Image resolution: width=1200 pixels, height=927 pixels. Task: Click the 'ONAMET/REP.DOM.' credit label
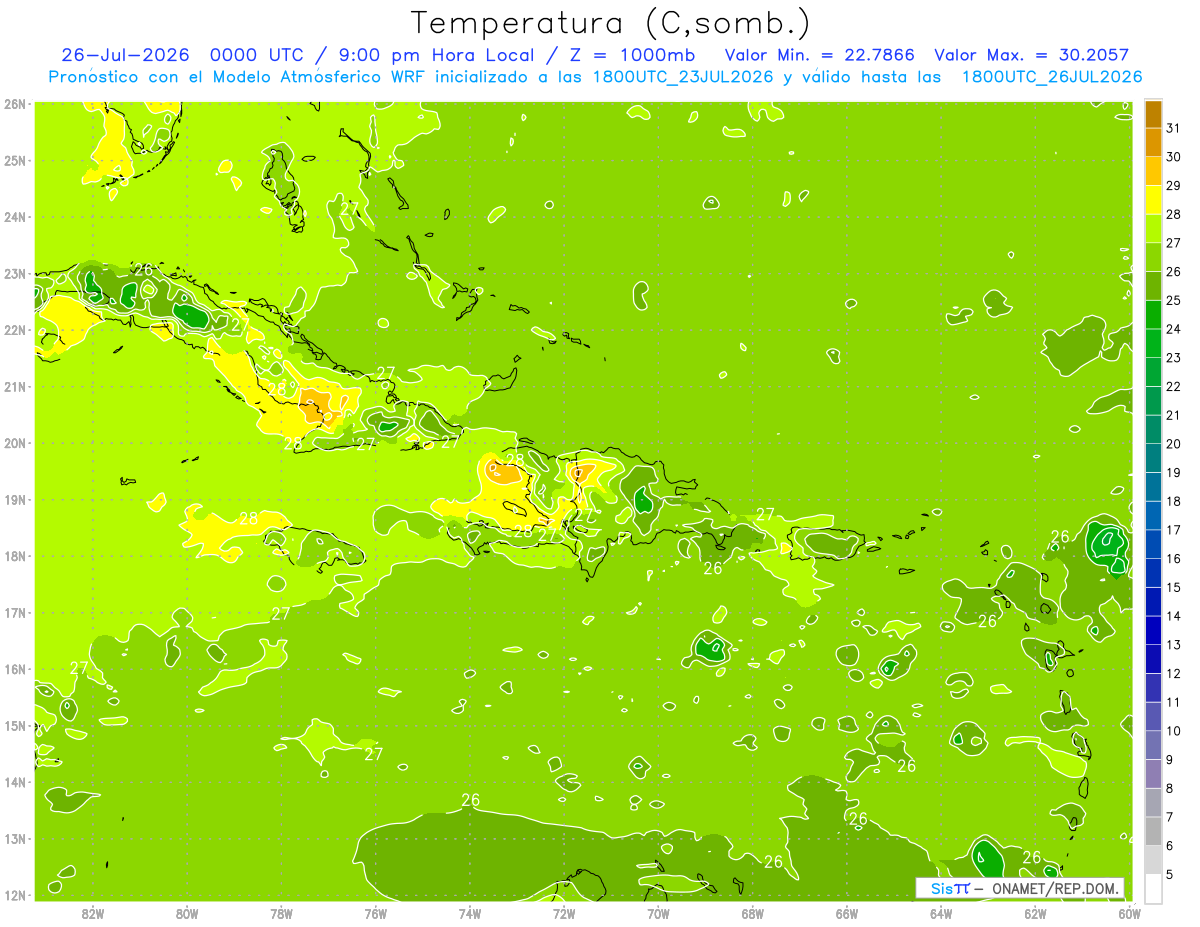point(1054,889)
